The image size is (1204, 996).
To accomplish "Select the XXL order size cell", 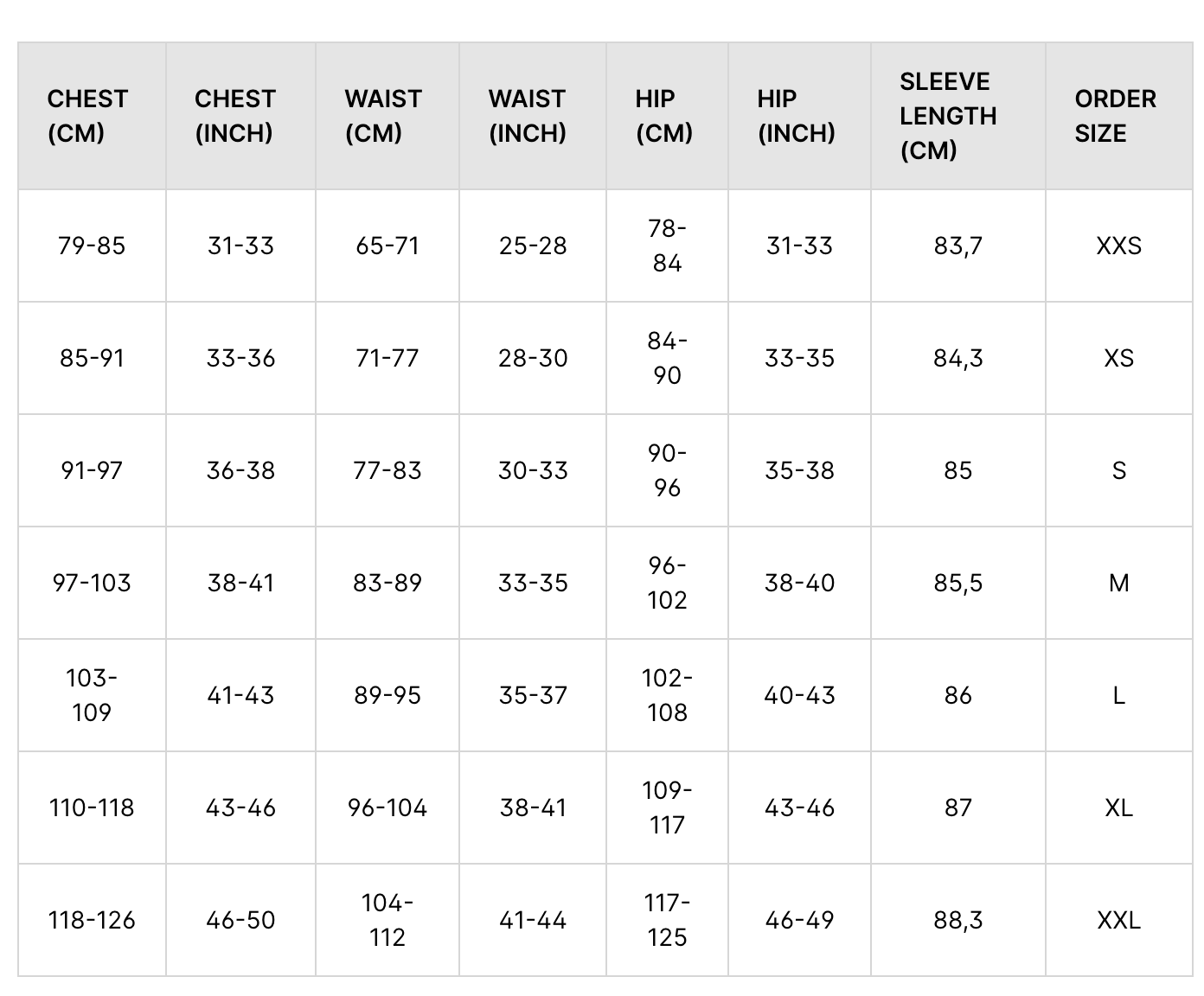I will pos(1118,920).
